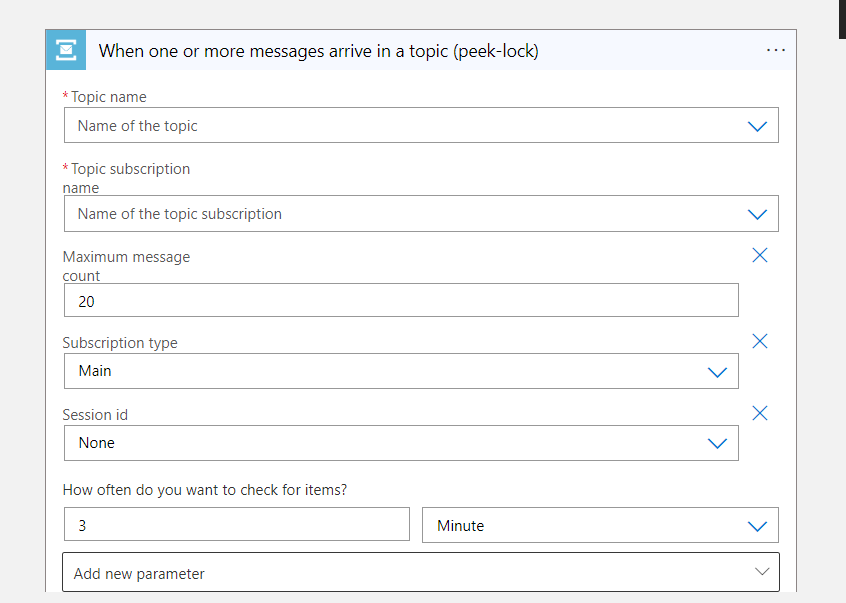Remove the Session id parameter
The image size is (846, 603).
[x=760, y=413]
